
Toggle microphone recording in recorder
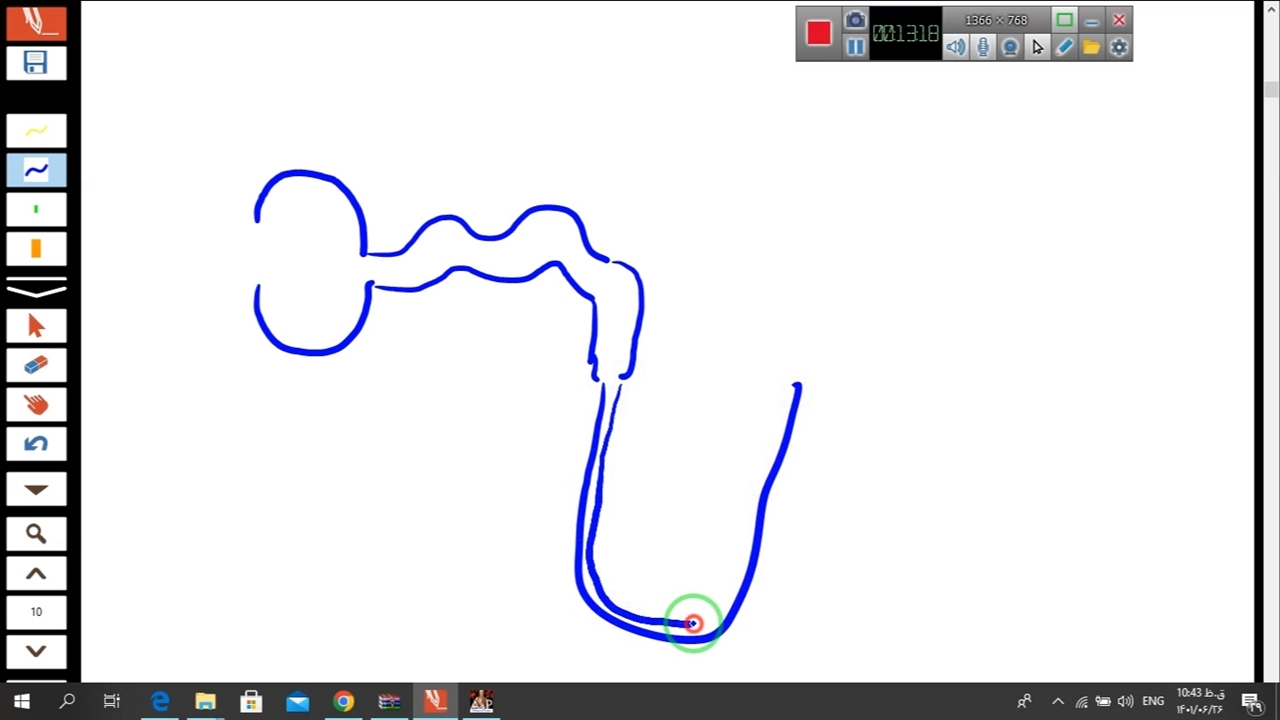(983, 47)
